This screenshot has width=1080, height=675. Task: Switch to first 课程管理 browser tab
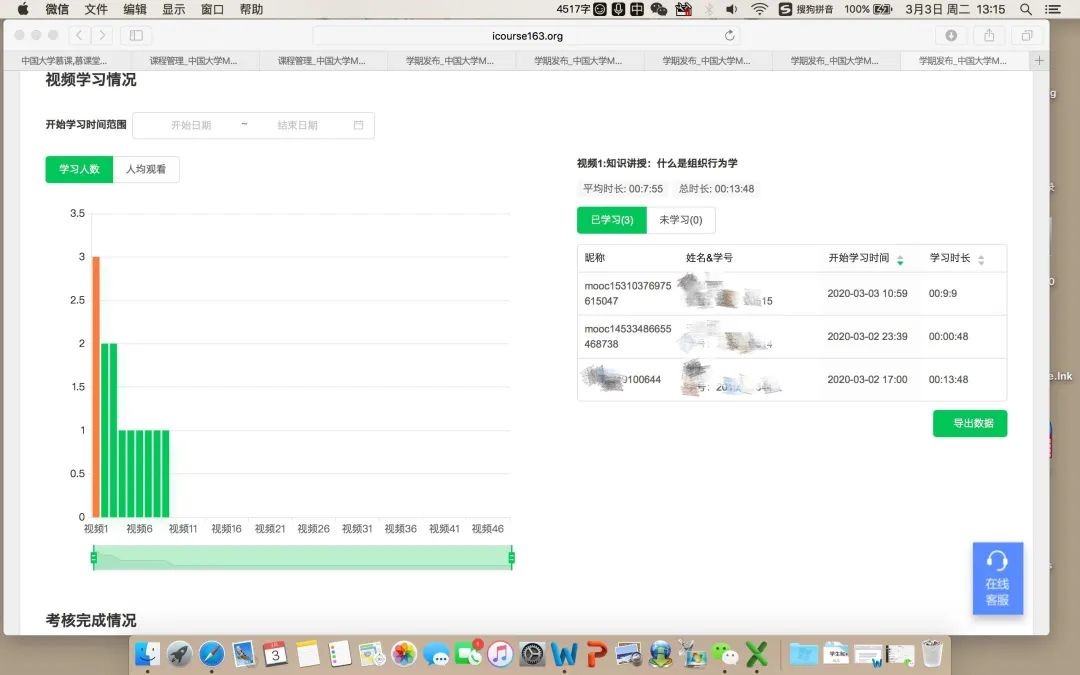(194, 61)
